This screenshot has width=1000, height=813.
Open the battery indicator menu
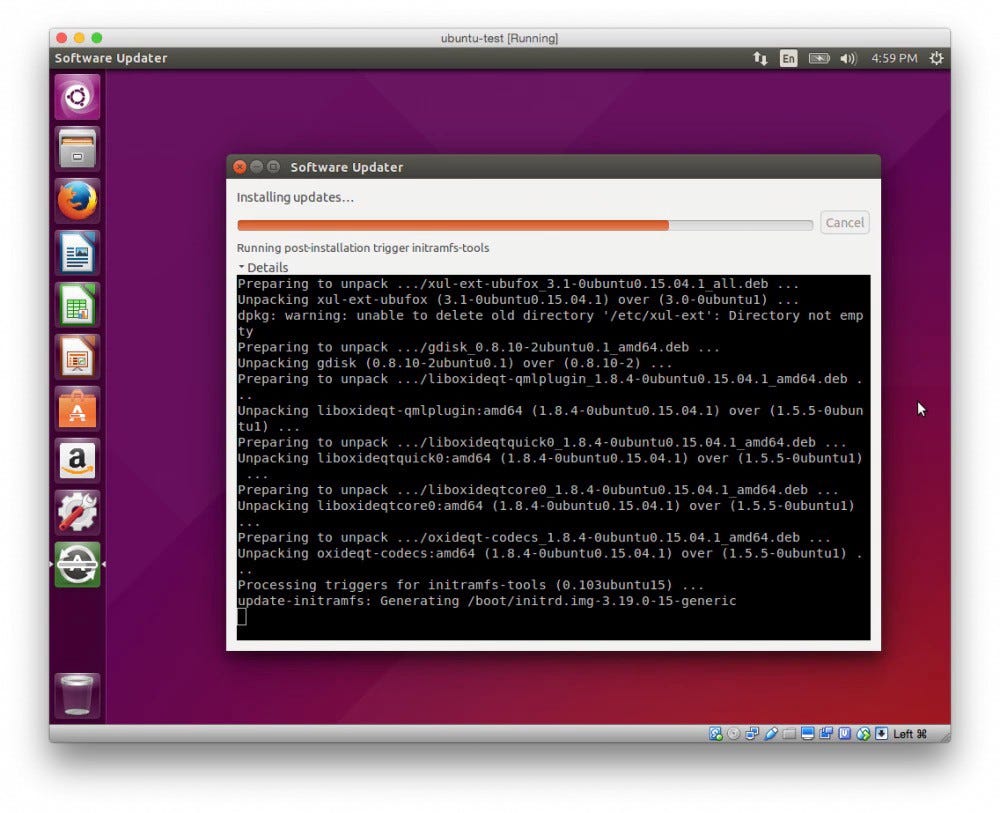pyautogui.click(x=819, y=59)
